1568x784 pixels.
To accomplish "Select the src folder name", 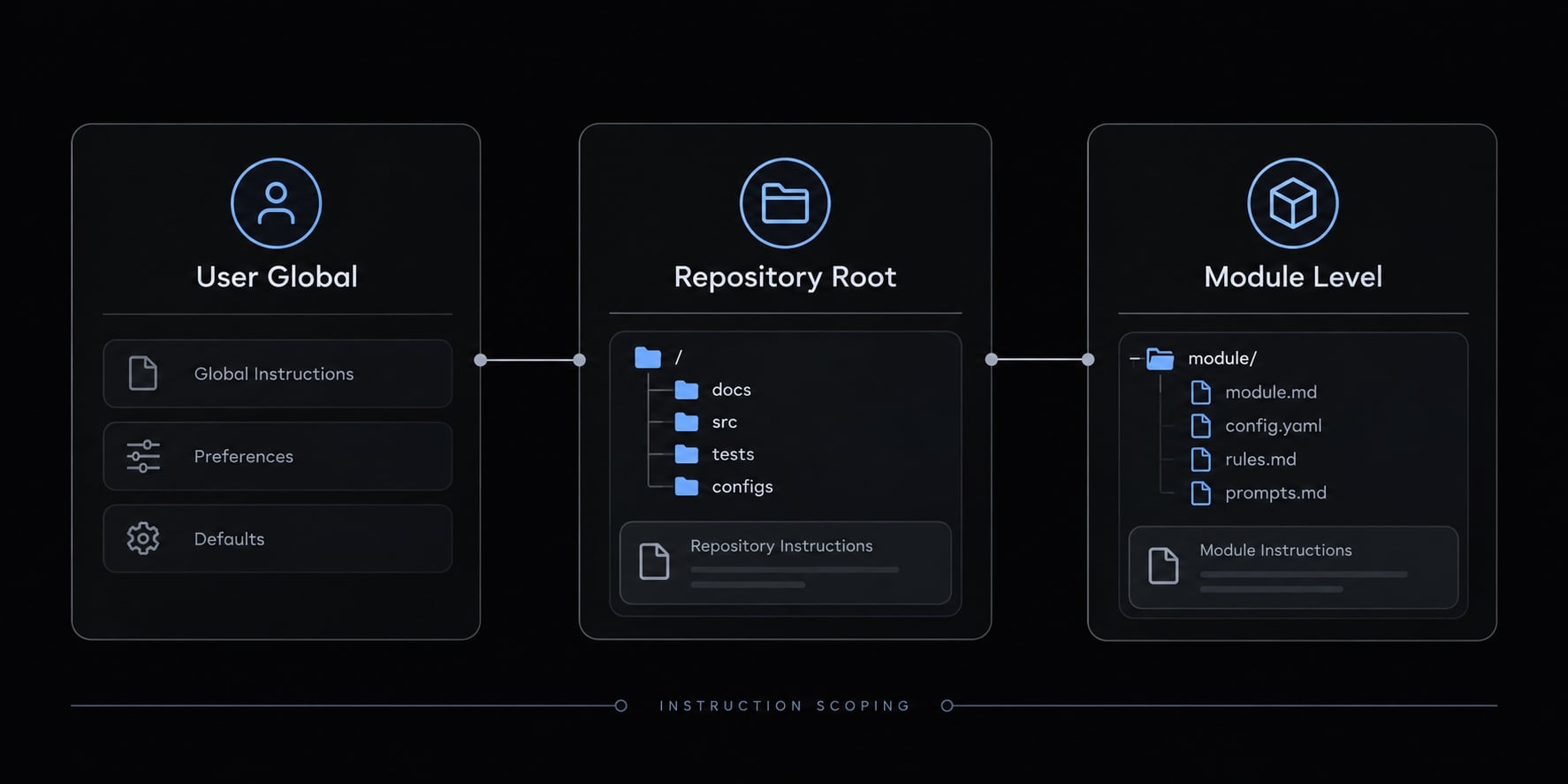I will pyautogui.click(x=724, y=422).
